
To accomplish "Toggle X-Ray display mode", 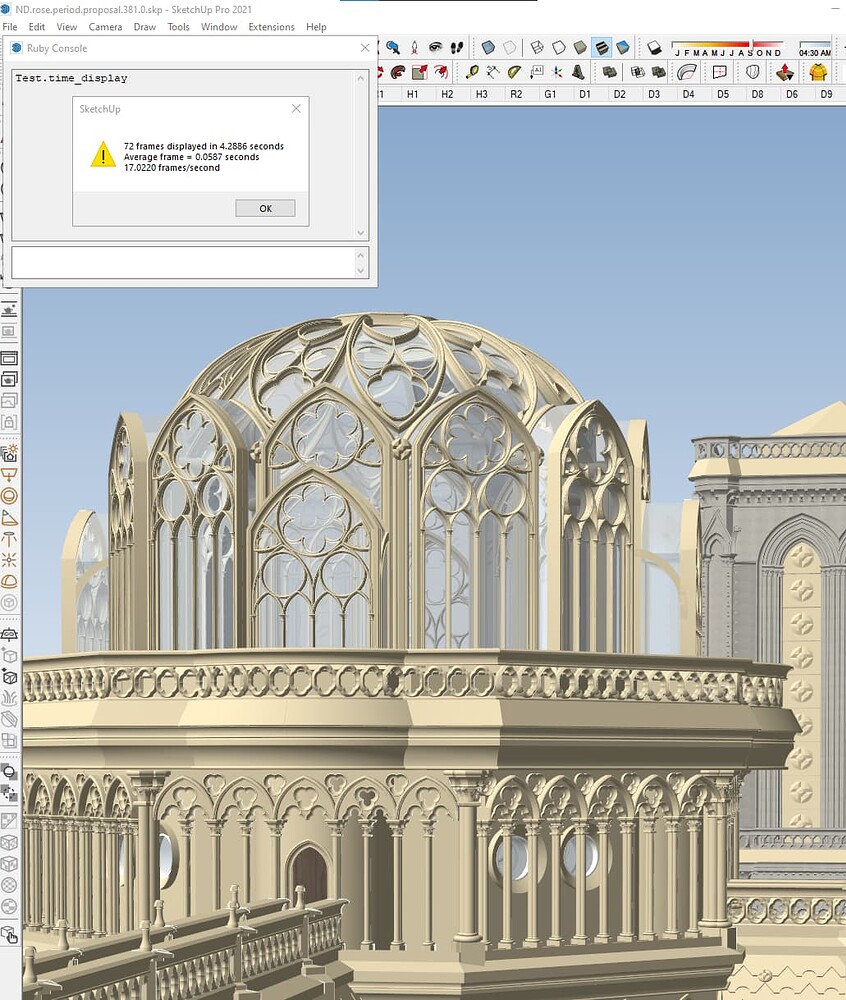I will pyautogui.click(x=486, y=47).
